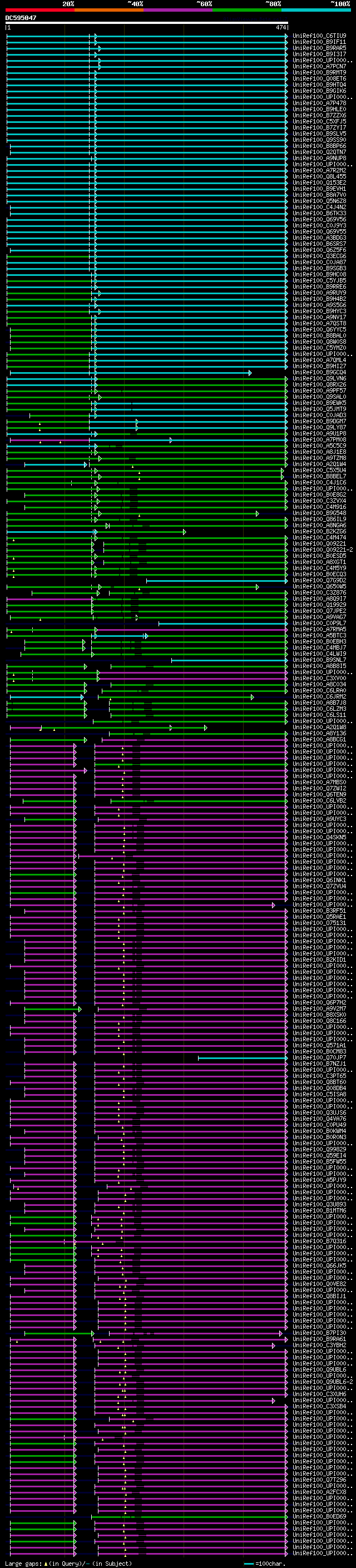
Task: Select hit label UniRef100_B9I3I7
Action: click(x=319, y=54)
